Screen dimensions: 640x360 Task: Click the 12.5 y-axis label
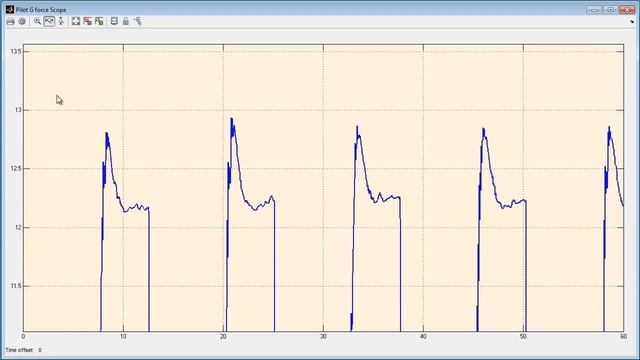point(16,169)
